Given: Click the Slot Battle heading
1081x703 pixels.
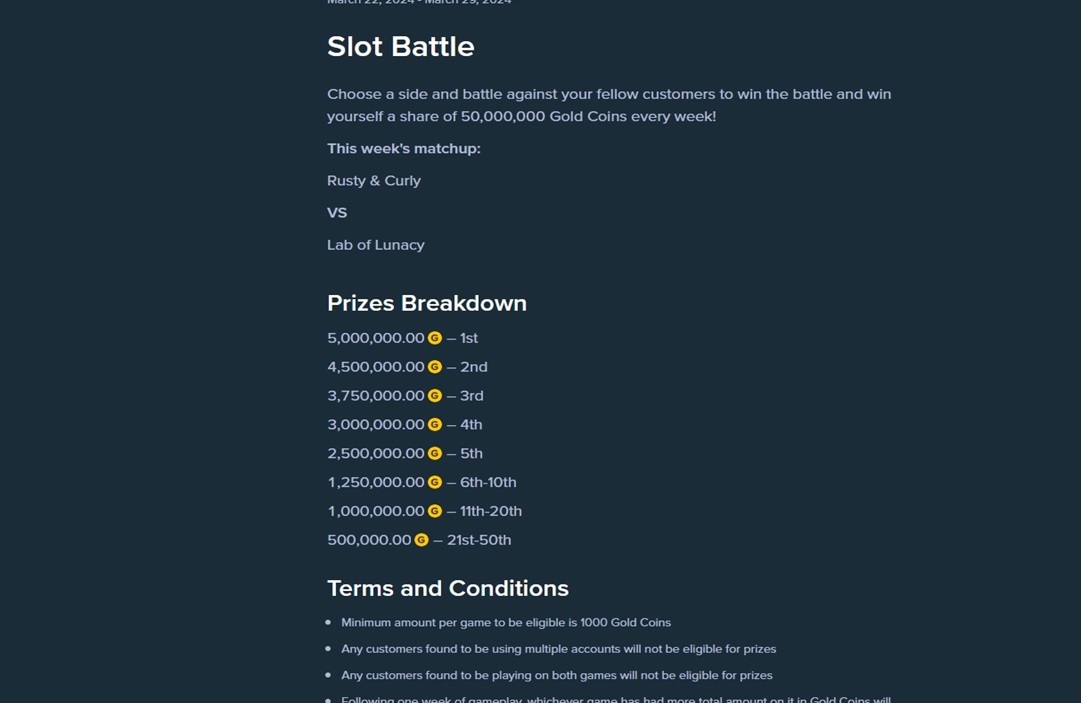Looking at the screenshot, I should [x=401, y=47].
